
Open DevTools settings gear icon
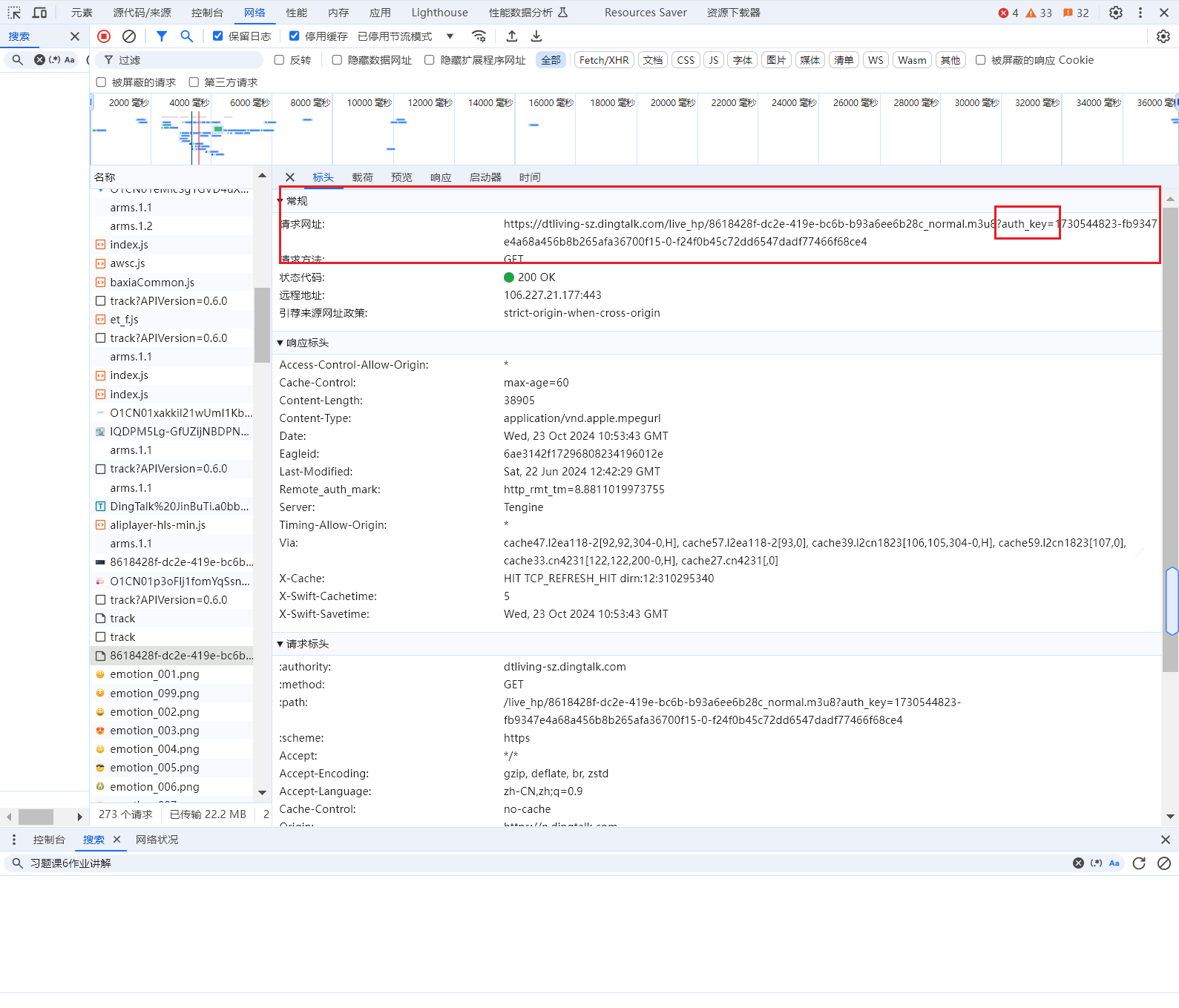point(1116,13)
